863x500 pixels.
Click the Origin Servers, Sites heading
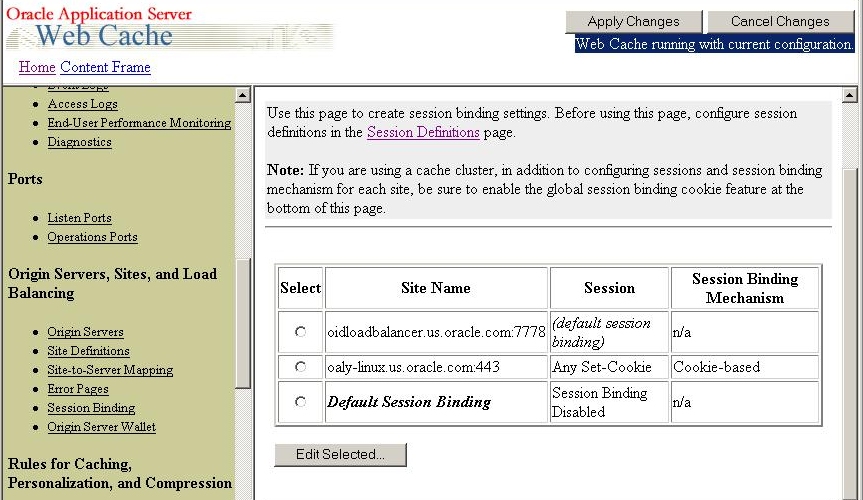point(112,283)
